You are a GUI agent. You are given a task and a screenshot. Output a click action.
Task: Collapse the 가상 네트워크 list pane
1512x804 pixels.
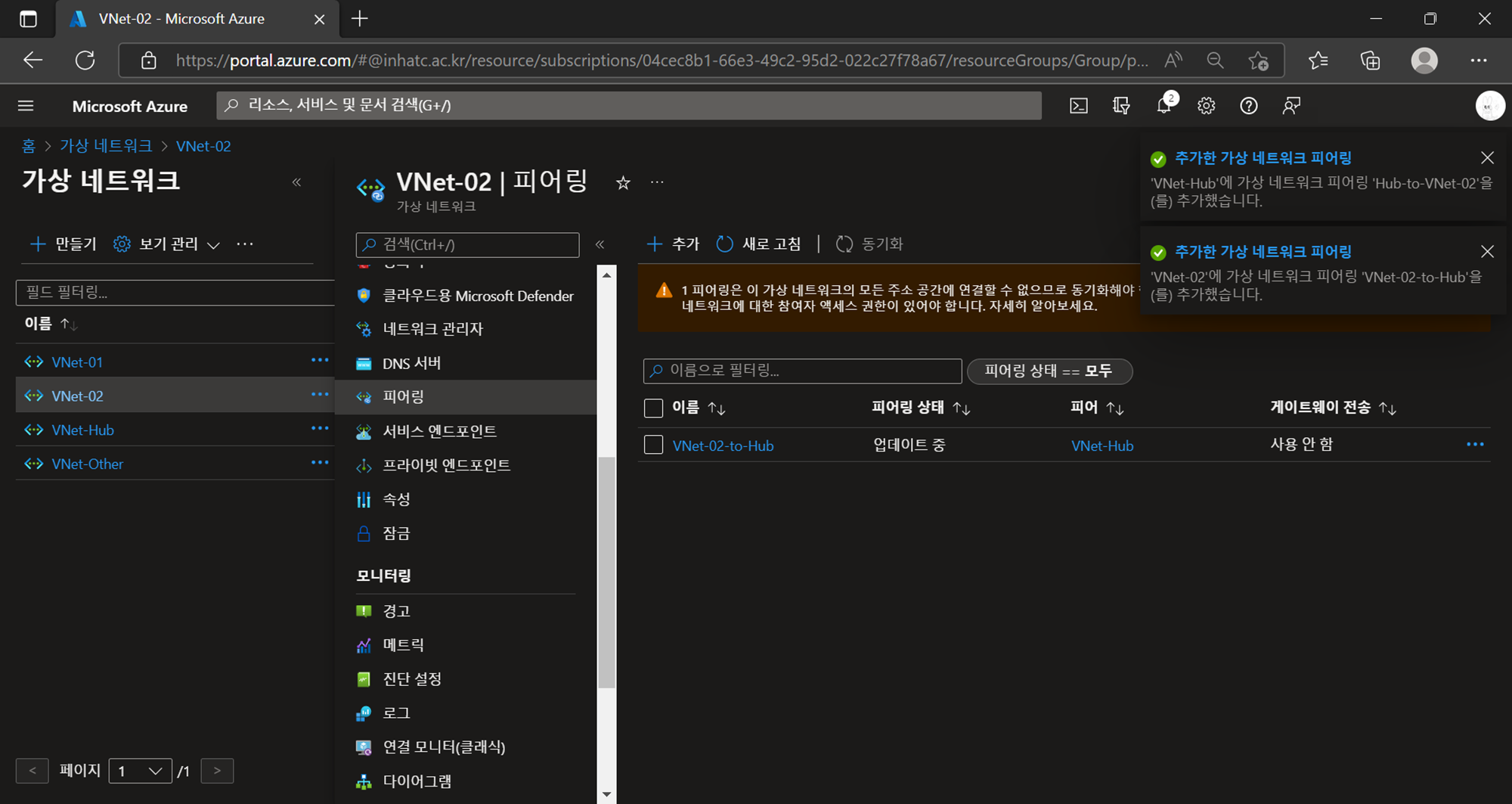coord(297,182)
